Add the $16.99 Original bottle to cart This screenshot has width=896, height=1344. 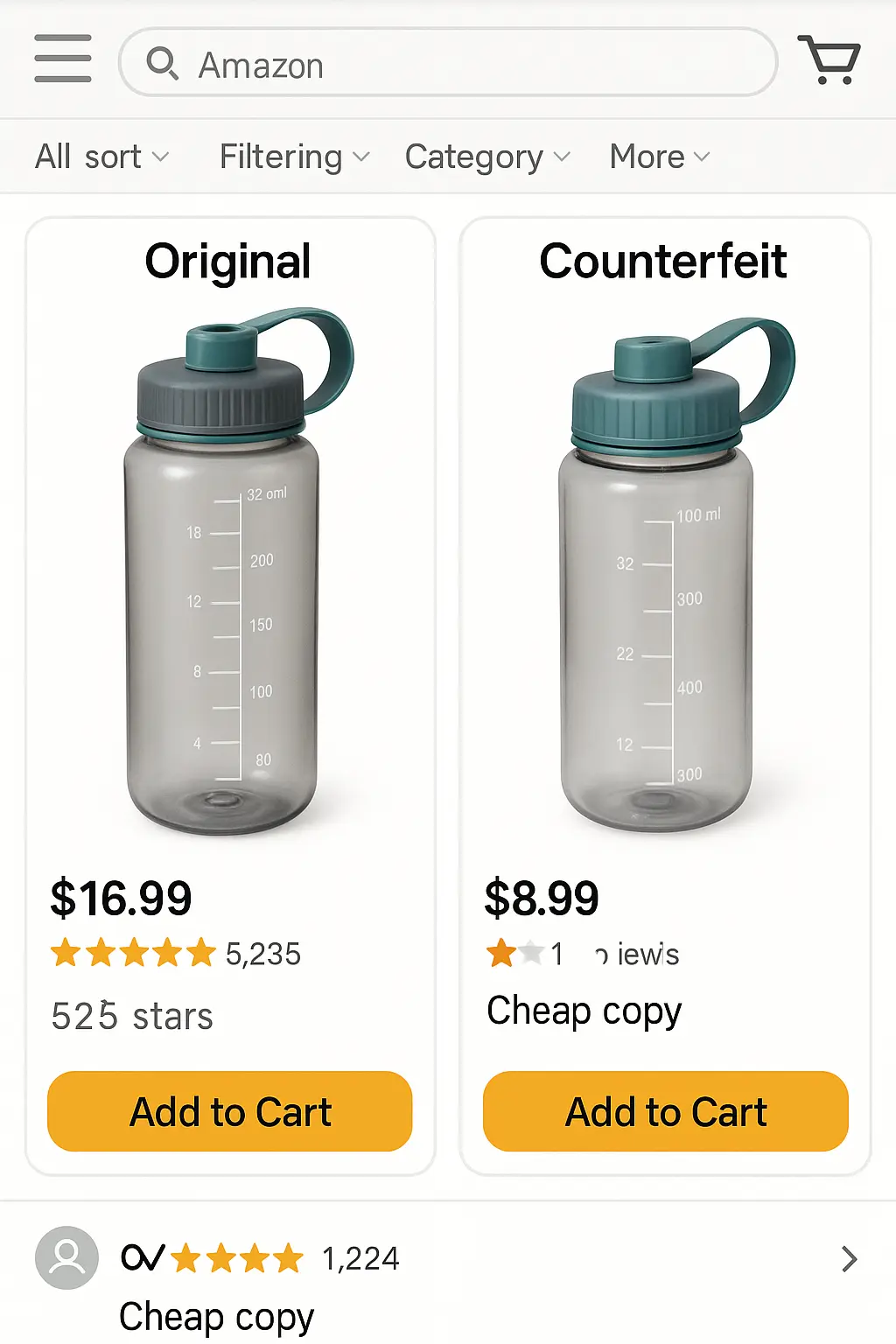[x=229, y=1111]
